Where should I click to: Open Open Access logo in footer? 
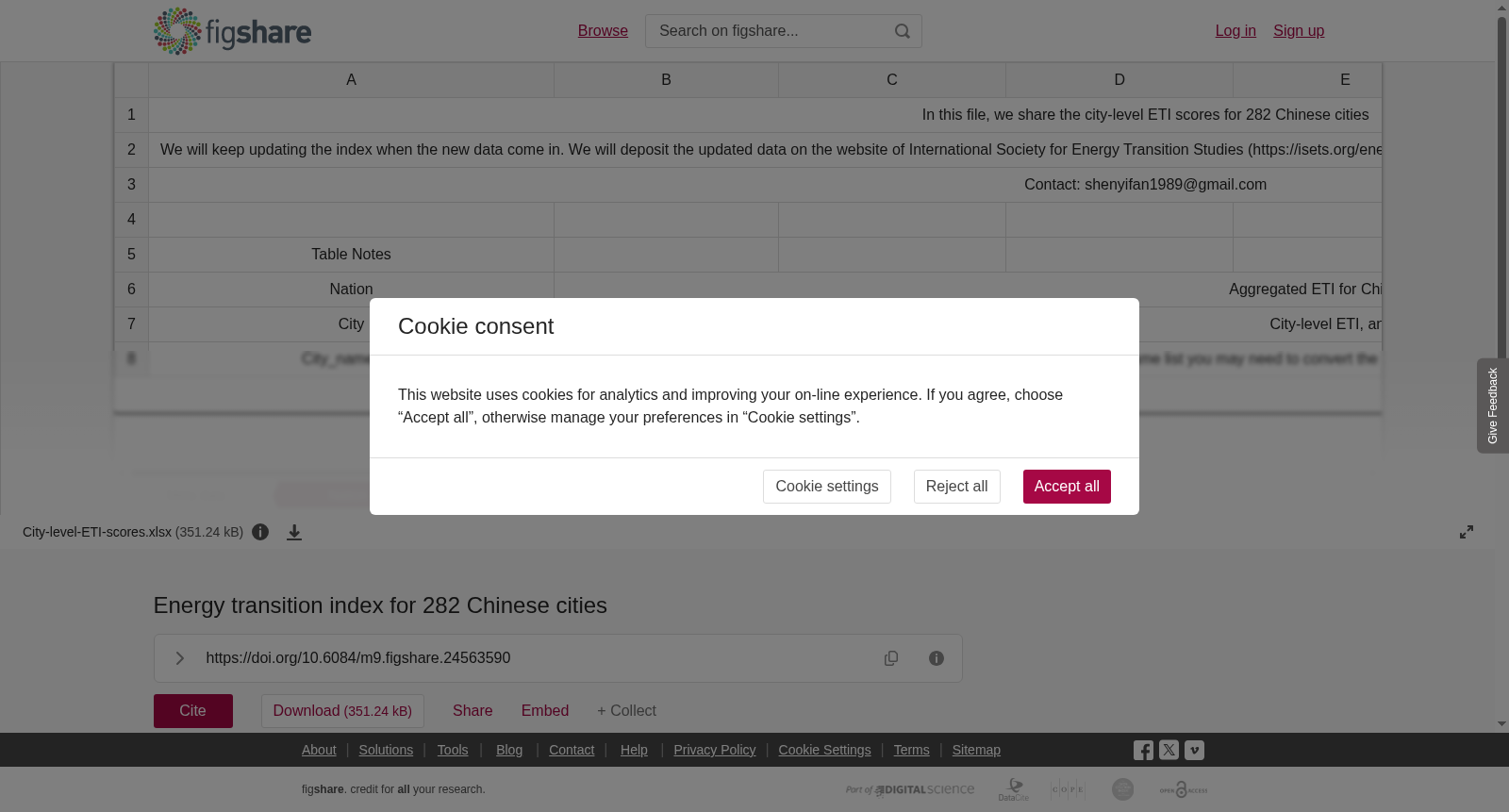tap(1184, 789)
